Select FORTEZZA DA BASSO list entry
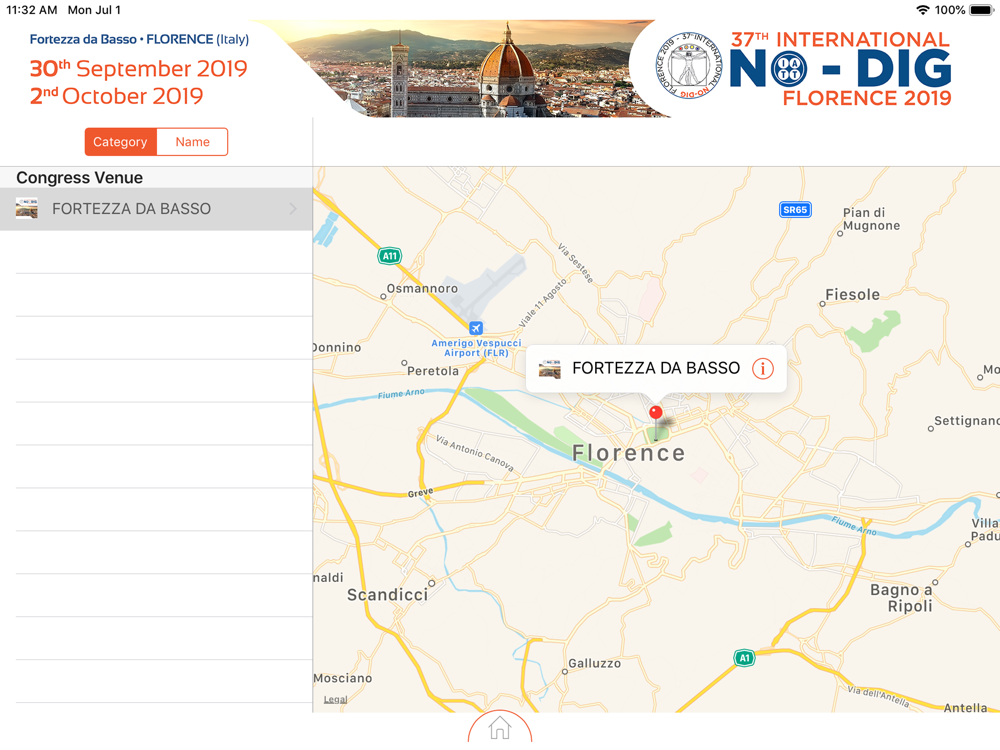 pyautogui.click(x=156, y=209)
